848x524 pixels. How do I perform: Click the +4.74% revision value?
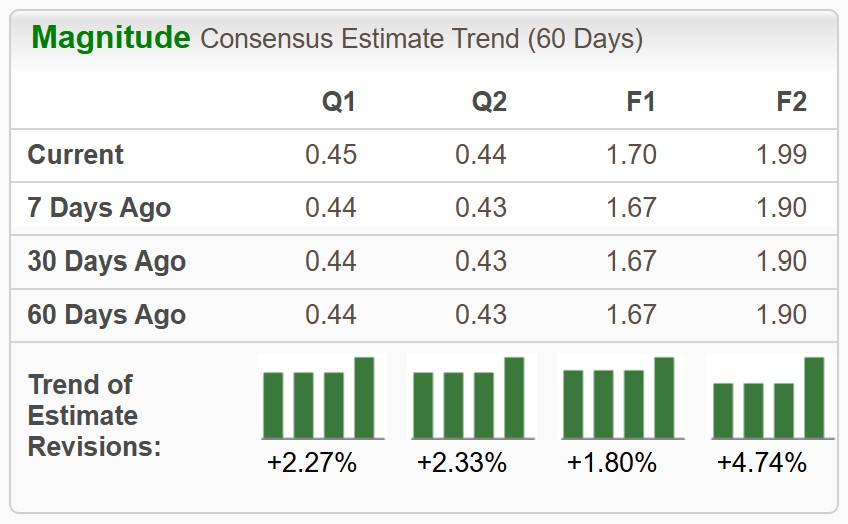tap(762, 463)
